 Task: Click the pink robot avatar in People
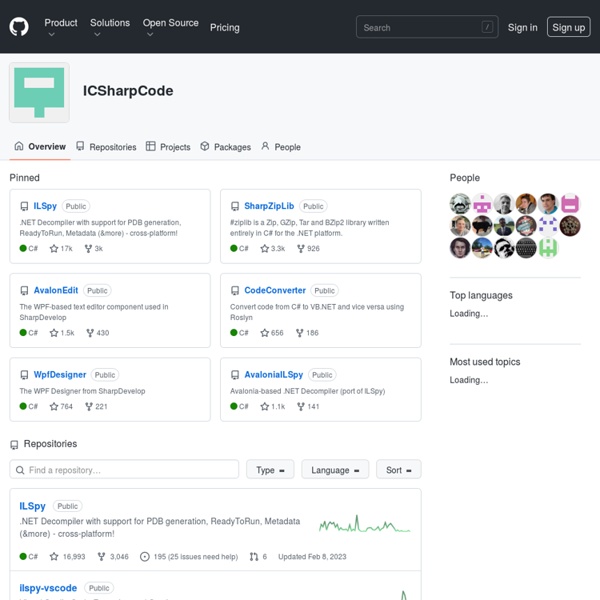point(482,203)
